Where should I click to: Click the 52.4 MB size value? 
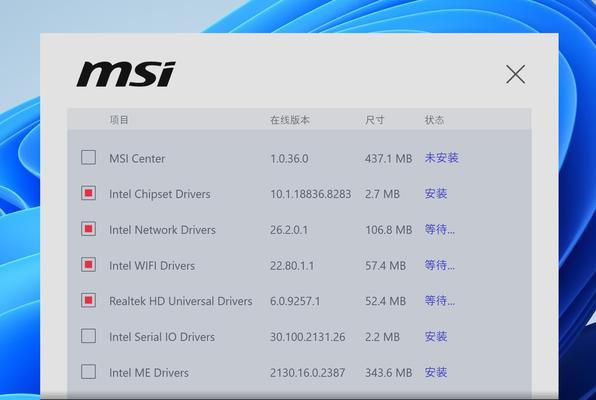click(x=385, y=302)
